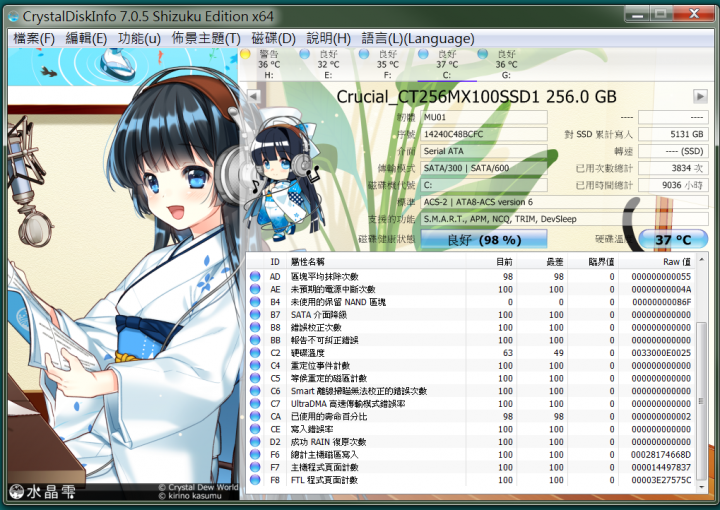Viewport: 720px width, 510px height.
Task: Click raw value 0033000E0025
Action: (x=661, y=353)
